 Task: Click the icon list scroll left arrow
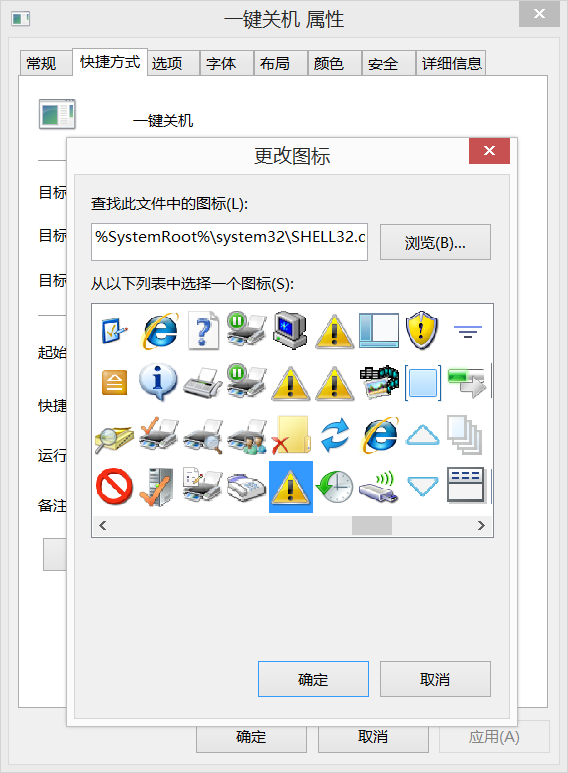point(103,526)
